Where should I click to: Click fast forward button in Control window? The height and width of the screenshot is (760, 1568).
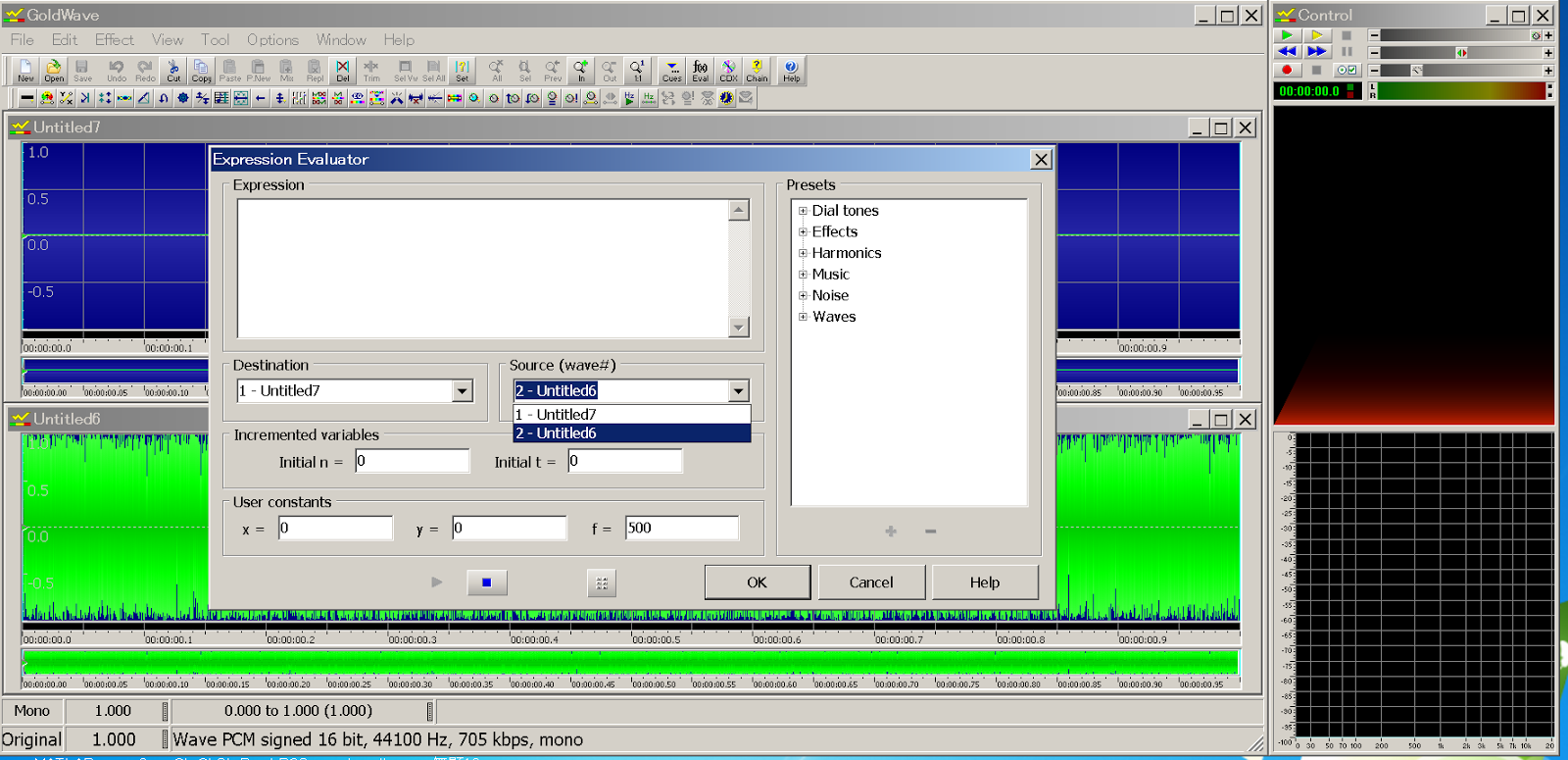pos(1317,52)
